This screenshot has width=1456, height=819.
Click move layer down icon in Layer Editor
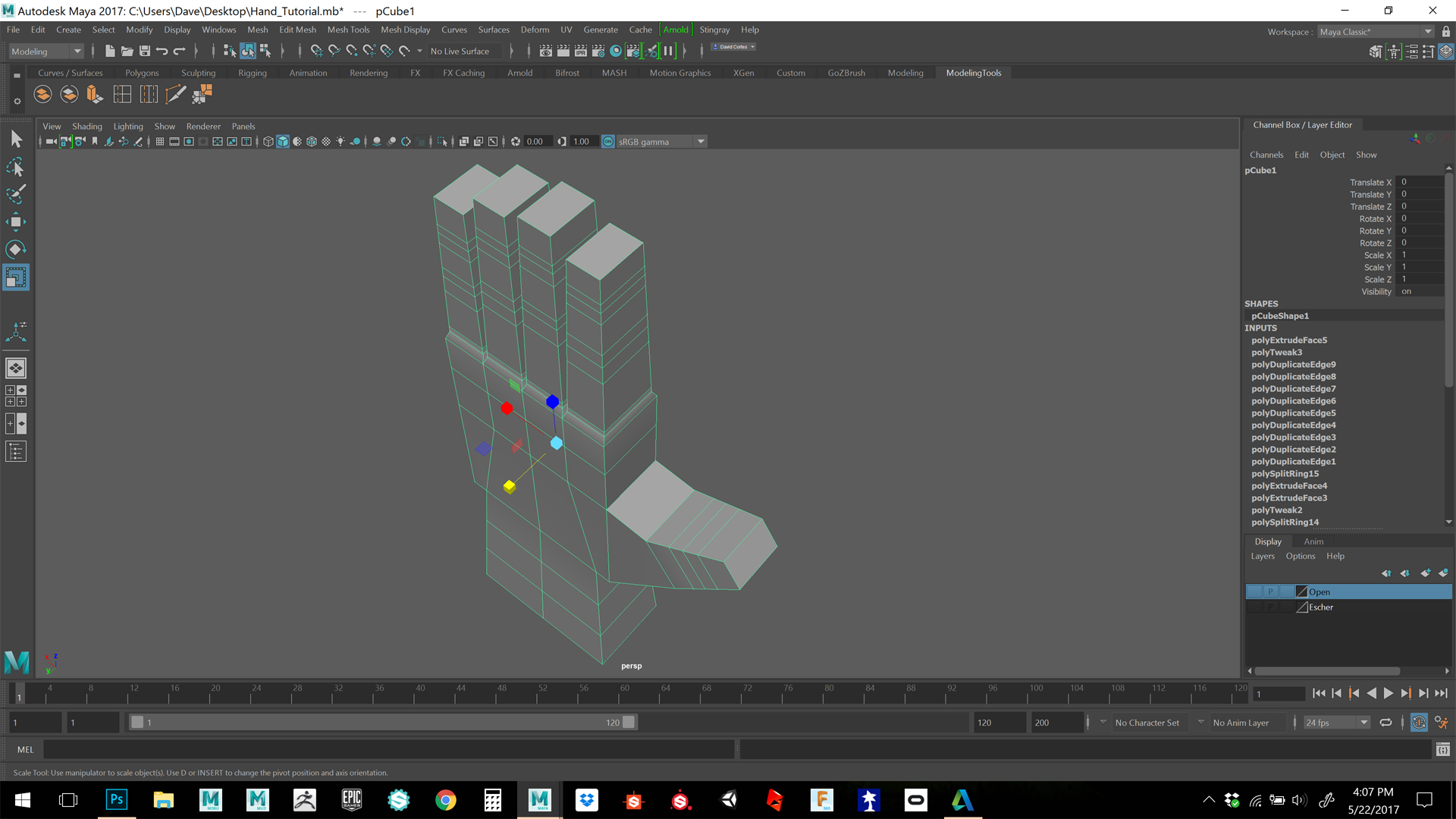pyautogui.click(x=1405, y=573)
